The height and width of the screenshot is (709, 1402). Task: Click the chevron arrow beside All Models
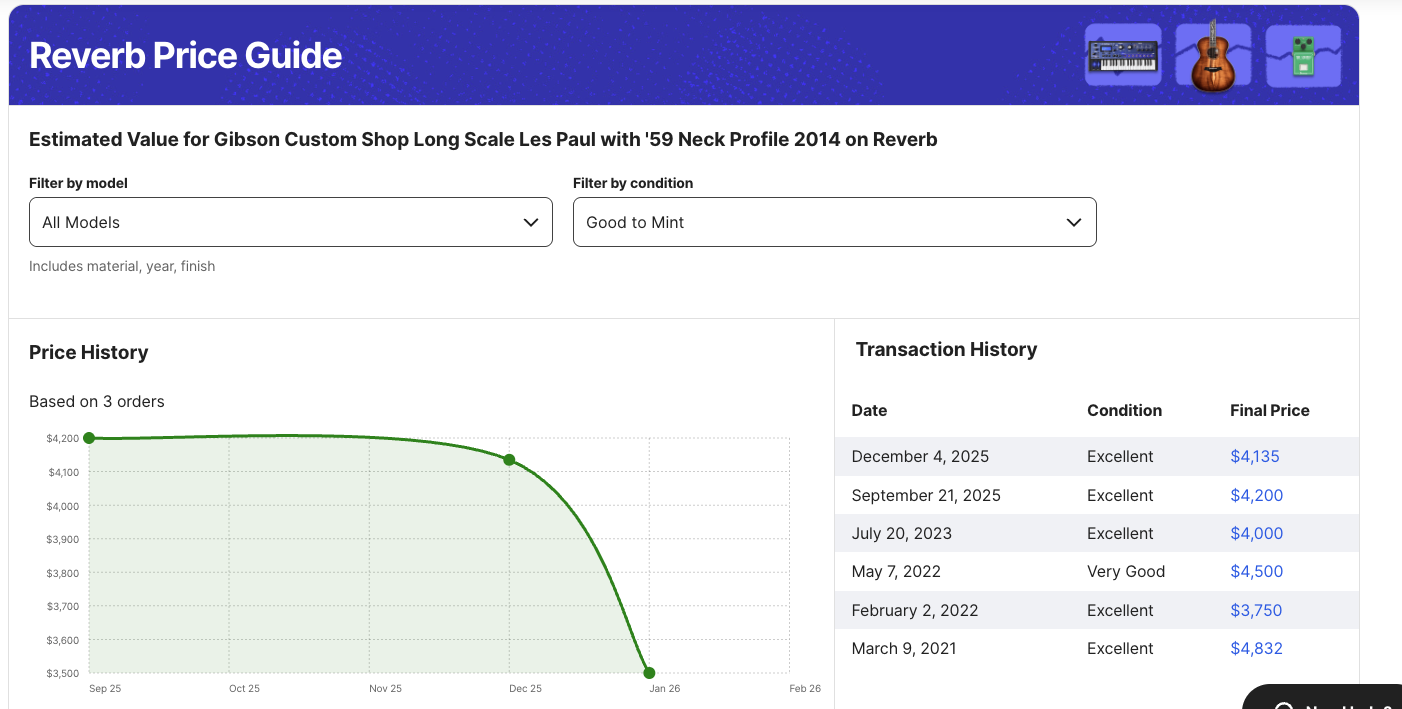pos(531,222)
